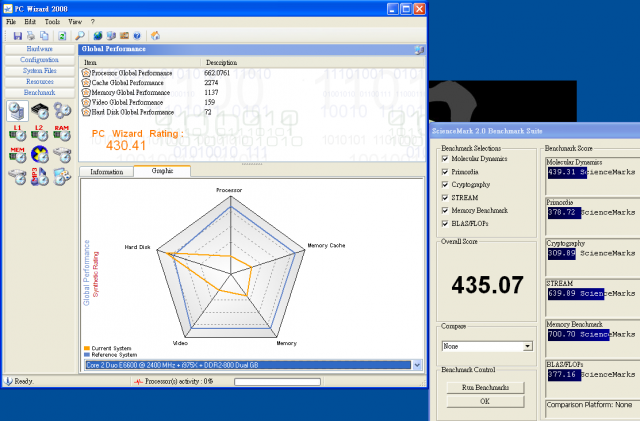Select Processor Global Performance row

(252, 73)
